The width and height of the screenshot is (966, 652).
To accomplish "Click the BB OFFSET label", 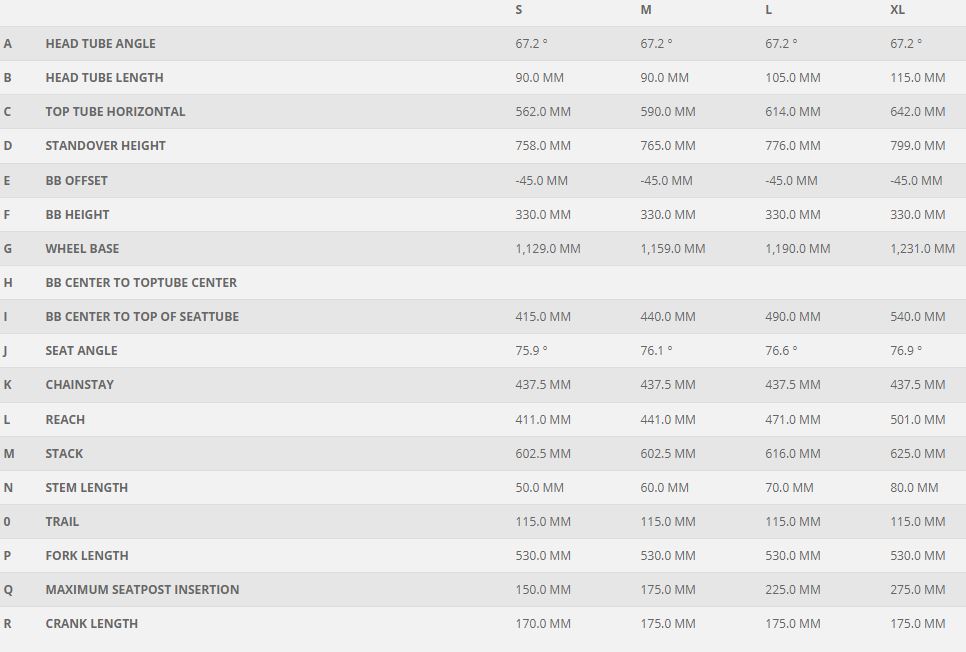I will pyautogui.click(x=76, y=181).
